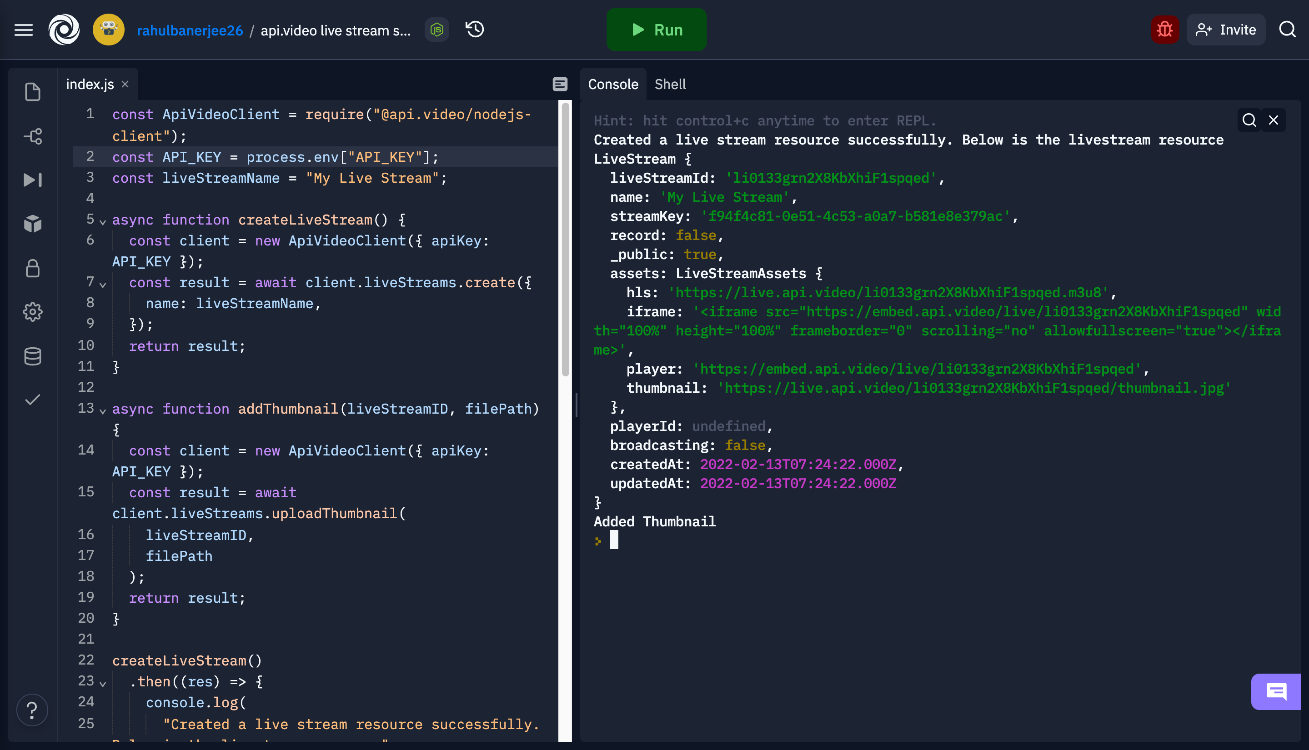This screenshot has width=1309, height=750.
Task: Click the Node.js language badge icon
Action: [436, 30]
